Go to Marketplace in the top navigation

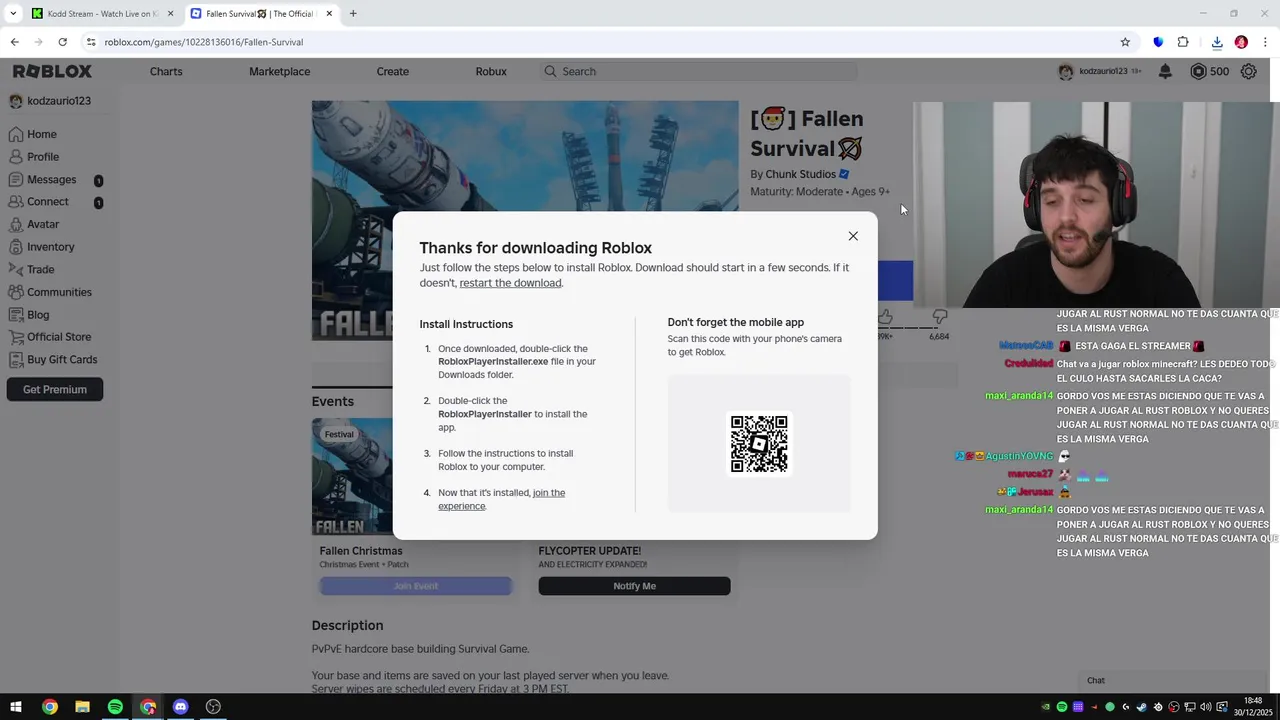[279, 71]
